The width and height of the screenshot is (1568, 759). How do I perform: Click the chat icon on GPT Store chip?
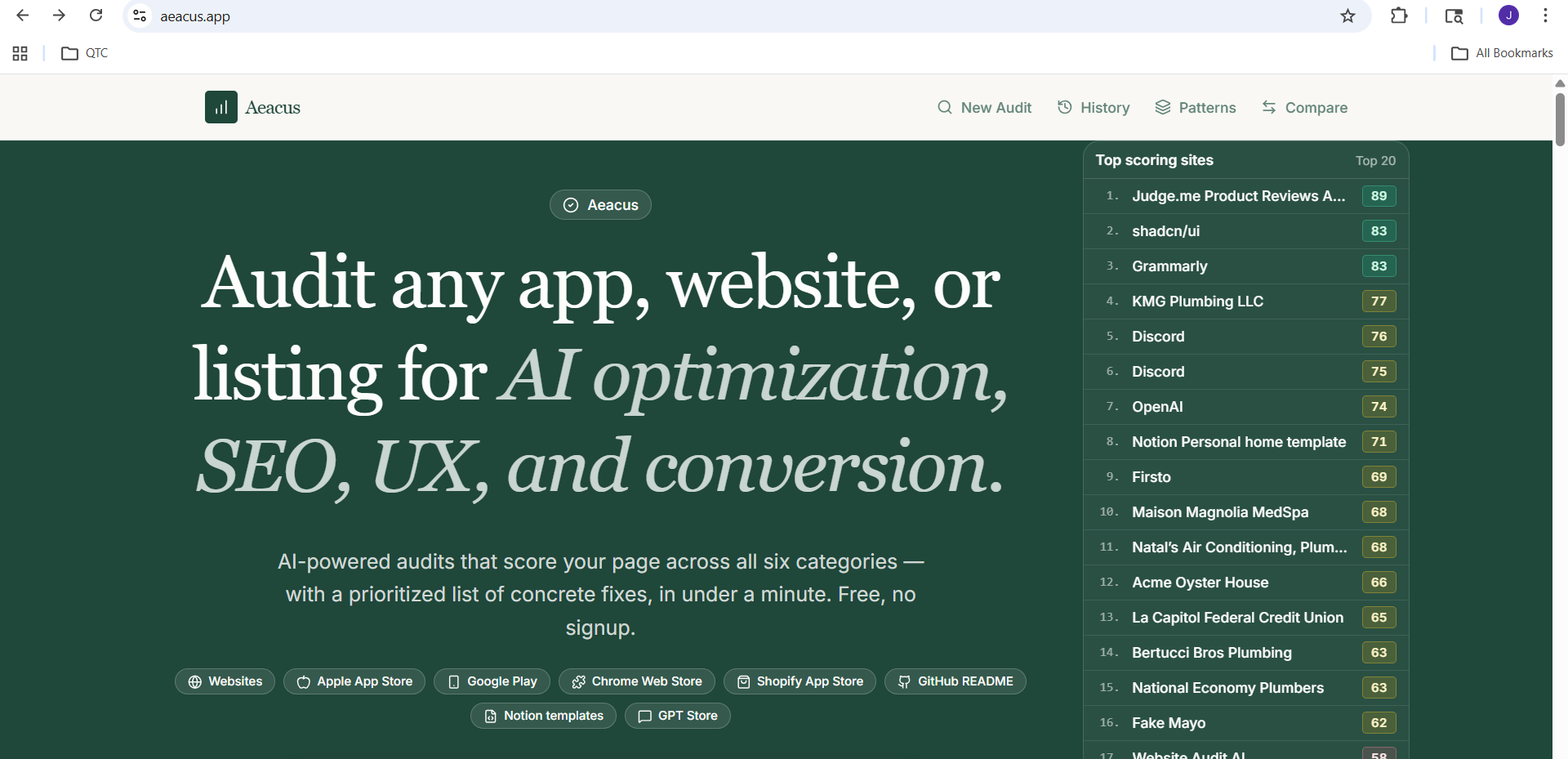pyautogui.click(x=645, y=717)
